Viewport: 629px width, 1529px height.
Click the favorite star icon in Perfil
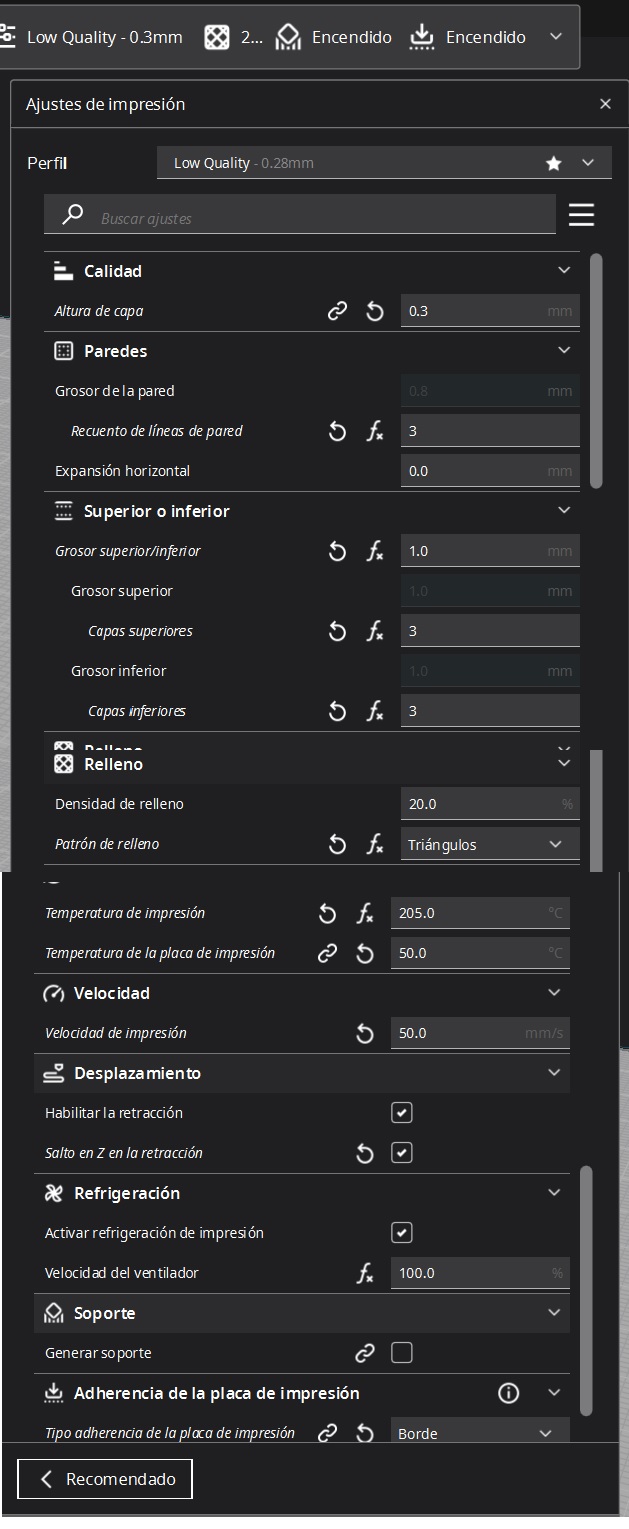click(554, 163)
